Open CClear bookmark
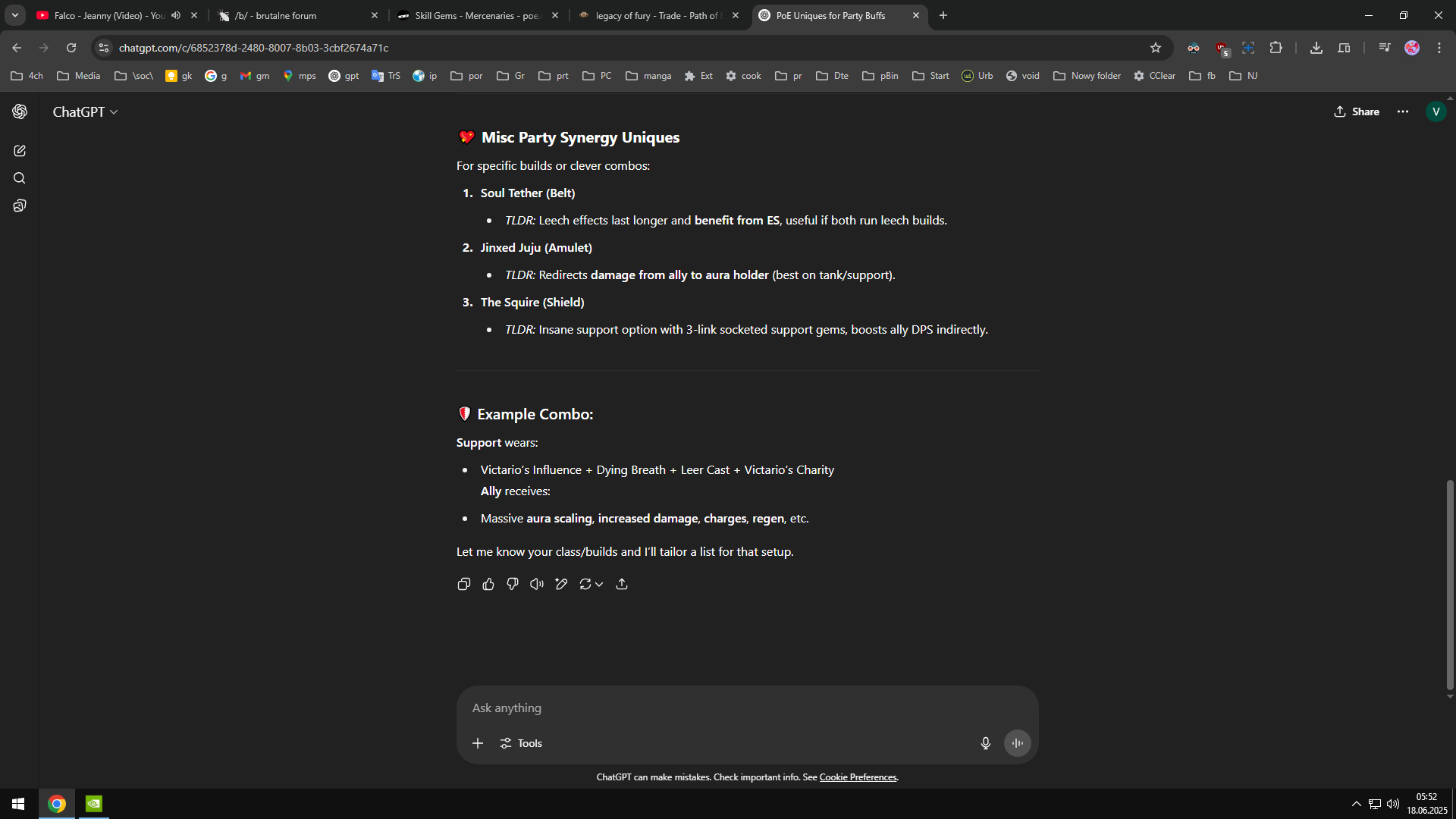Viewport: 1456px width, 819px height. point(1154,76)
